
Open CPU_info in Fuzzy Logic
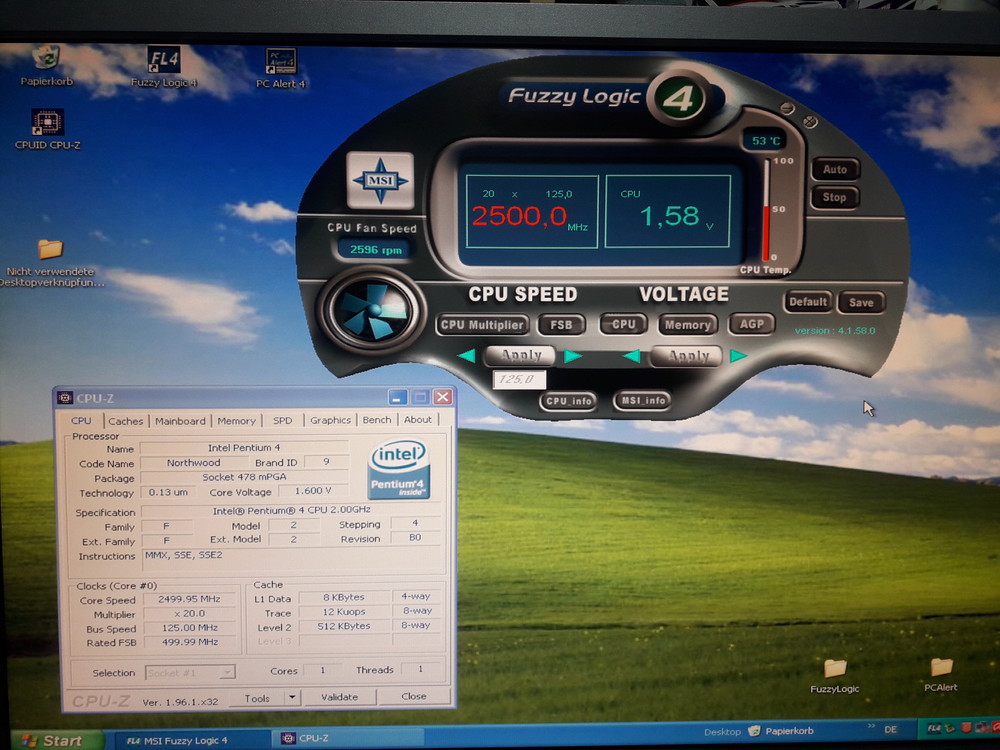(x=569, y=401)
